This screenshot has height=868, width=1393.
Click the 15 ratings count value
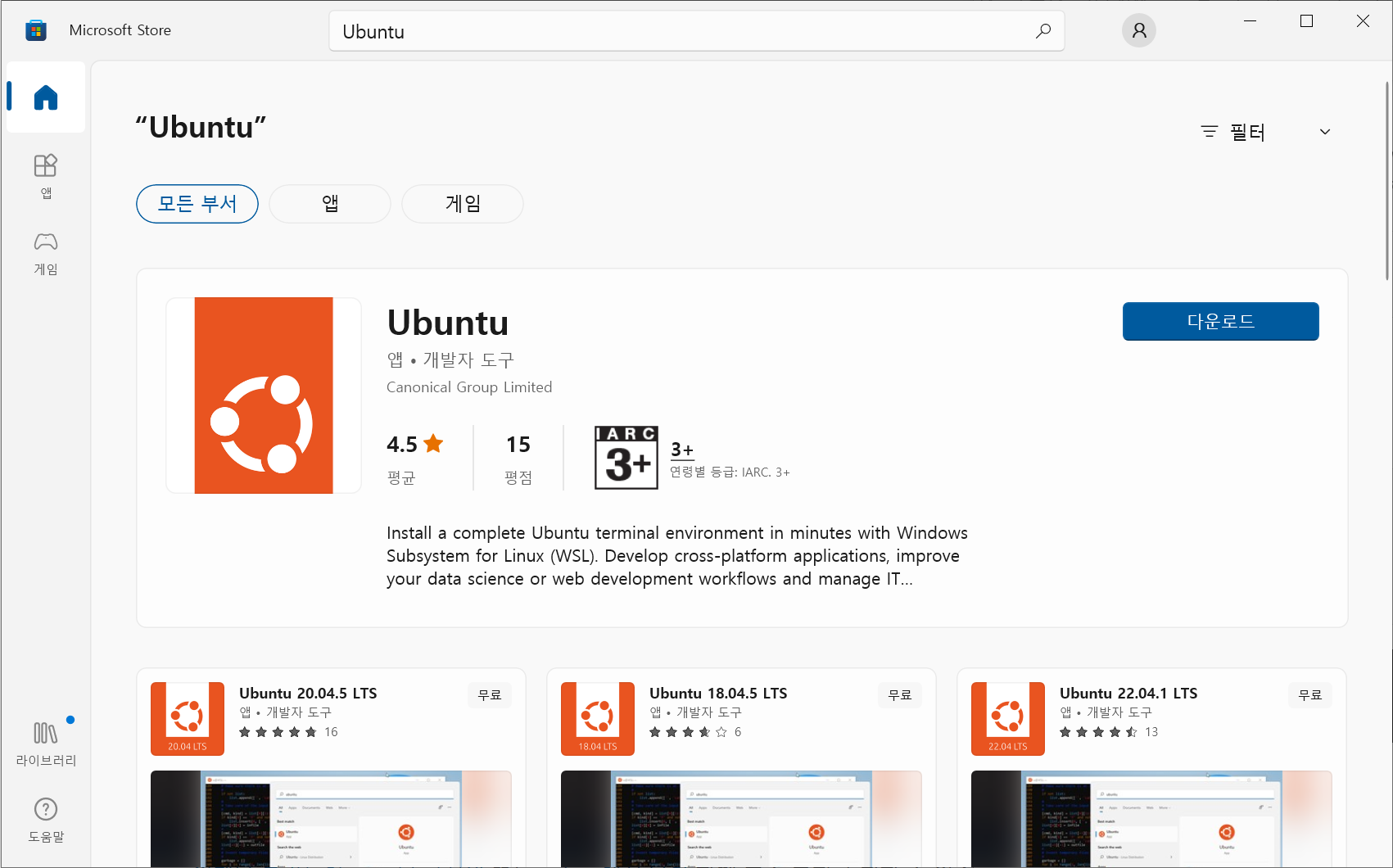(x=518, y=444)
